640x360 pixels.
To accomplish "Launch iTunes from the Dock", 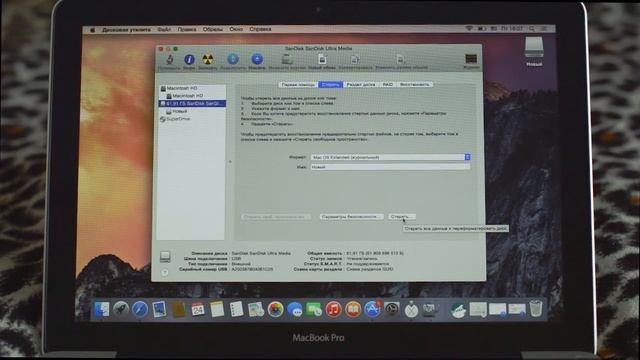I will (x=333, y=309).
